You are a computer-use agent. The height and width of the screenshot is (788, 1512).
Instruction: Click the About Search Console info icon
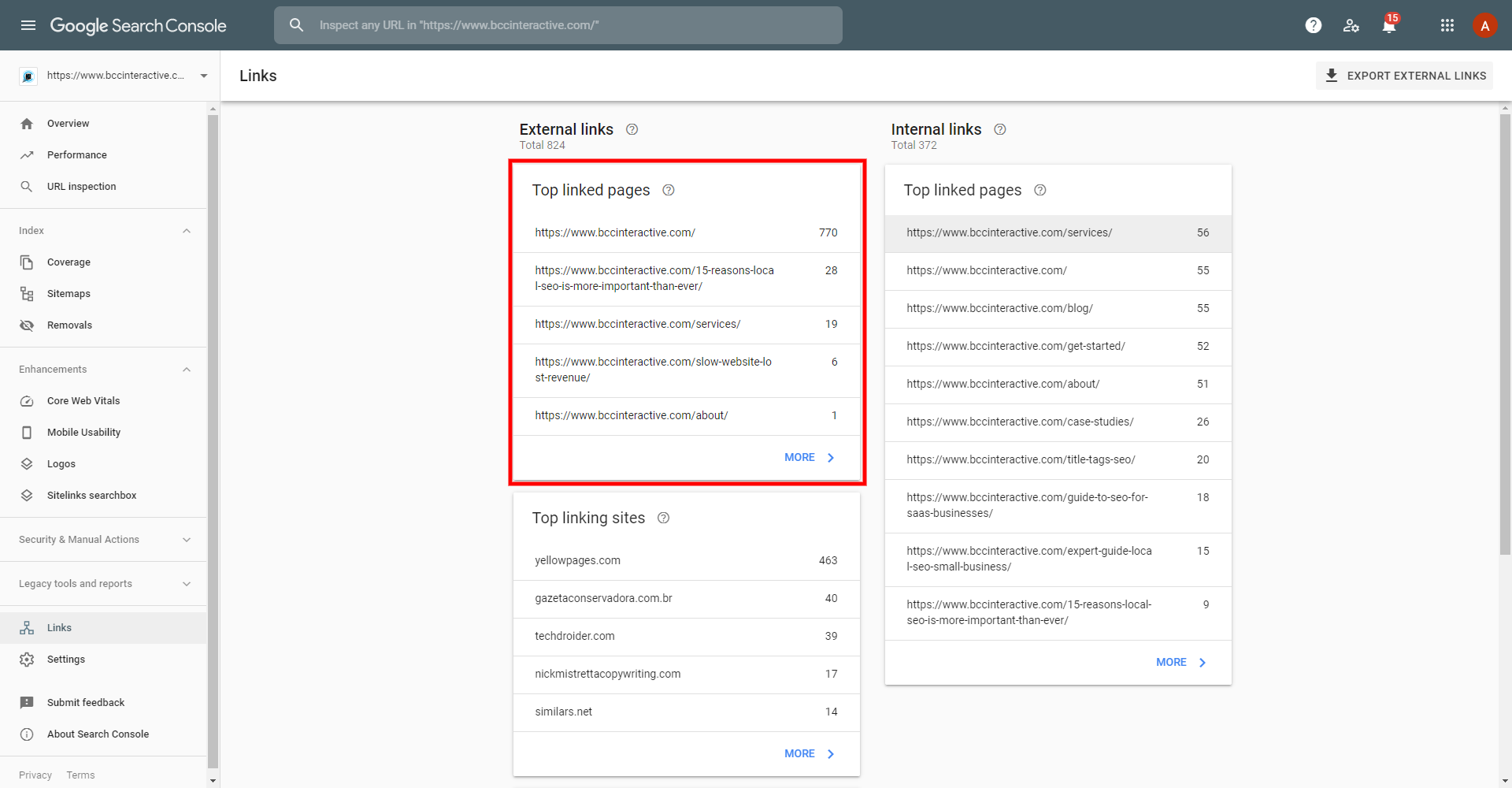click(x=27, y=734)
